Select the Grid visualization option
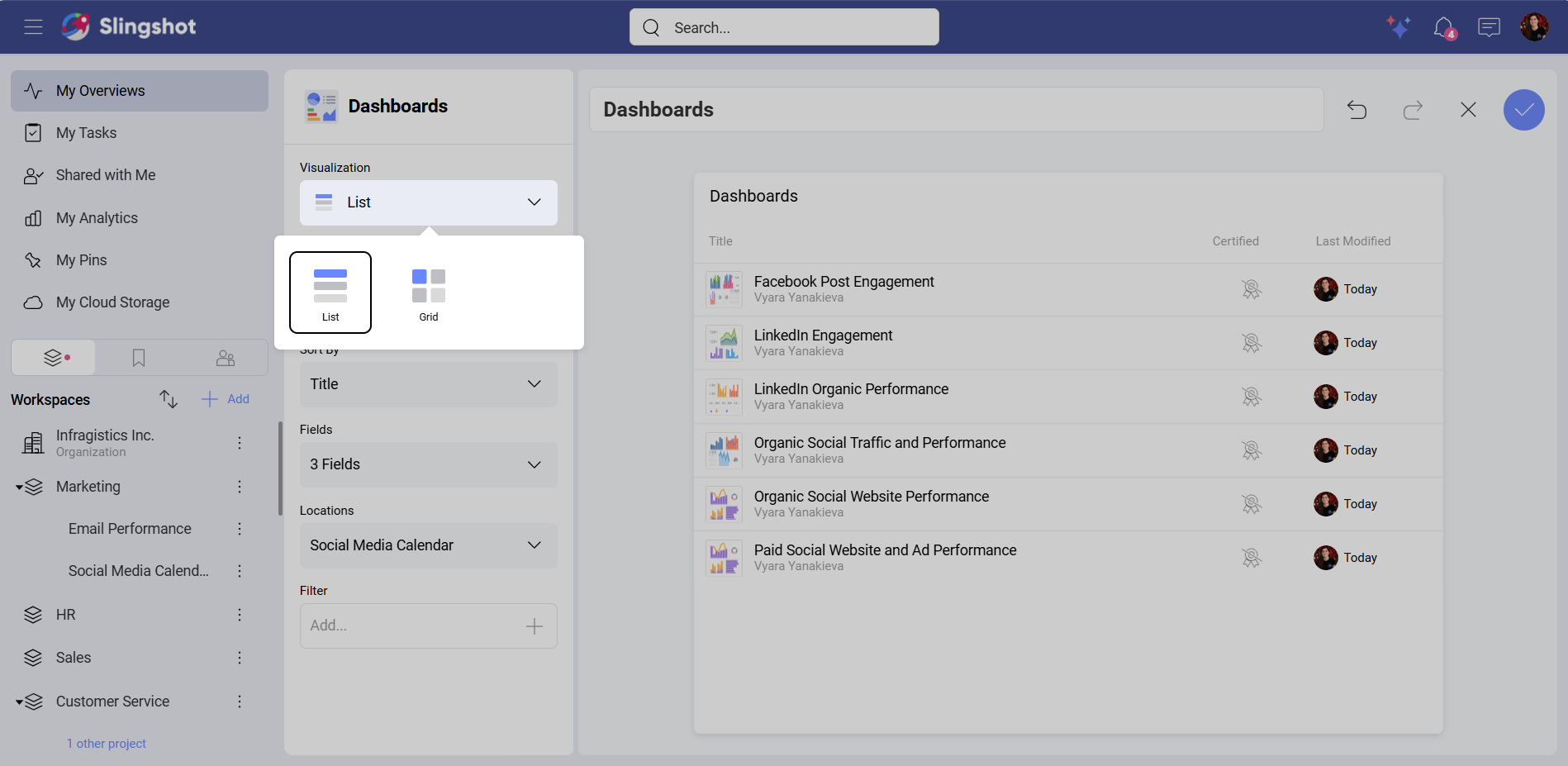This screenshot has width=1568, height=766. (428, 292)
